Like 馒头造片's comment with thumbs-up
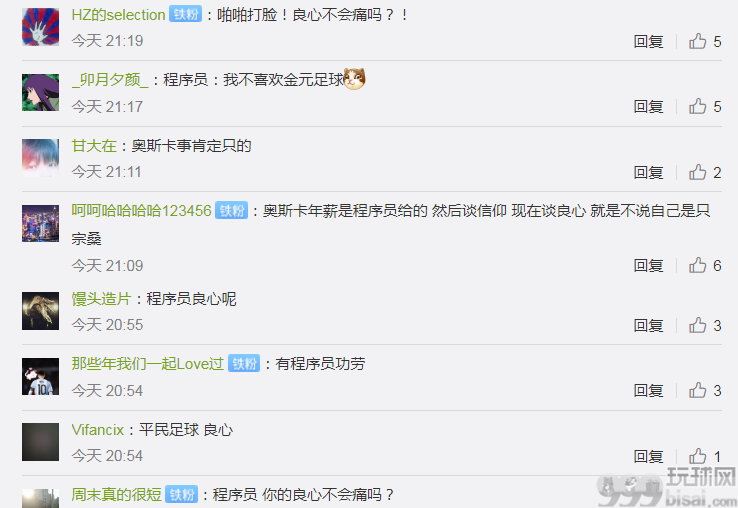 (698, 325)
